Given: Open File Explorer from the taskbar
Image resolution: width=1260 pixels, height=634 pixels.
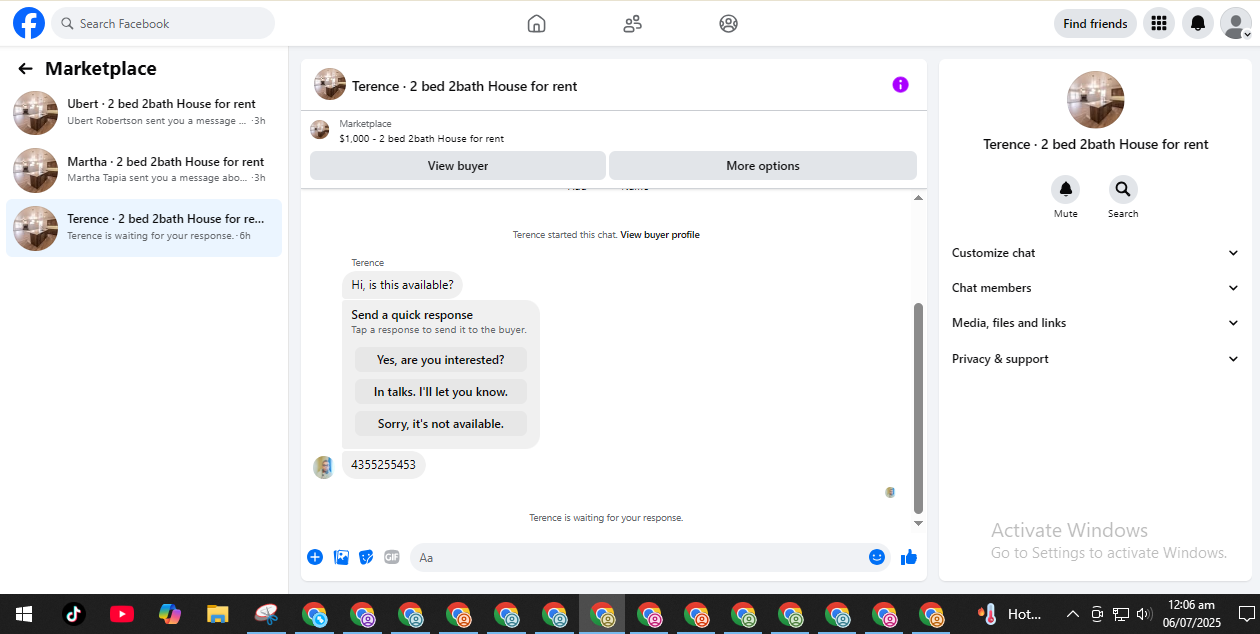Looking at the screenshot, I should [218, 614].
